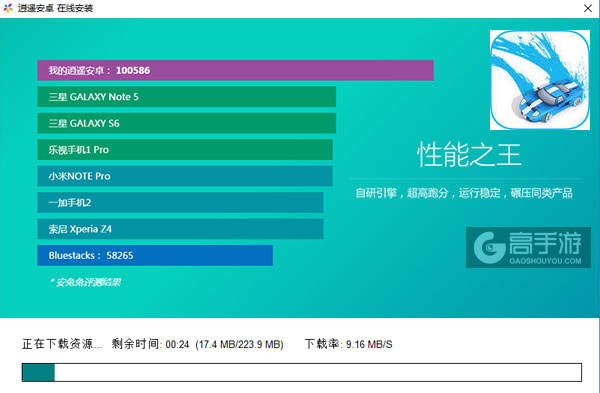
Task: Click the 17.4 MB/223.9 MB size text
Action: tap(240, 344)
